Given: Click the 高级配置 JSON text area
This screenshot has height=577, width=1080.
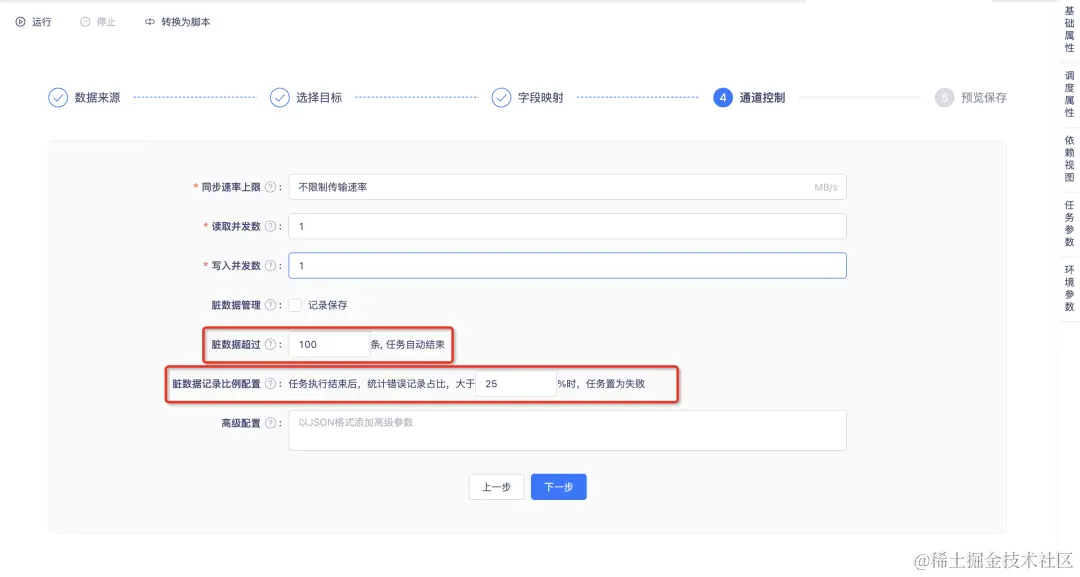Looking at the screenshot, I should pyautogui.click(x=568, y=430).
